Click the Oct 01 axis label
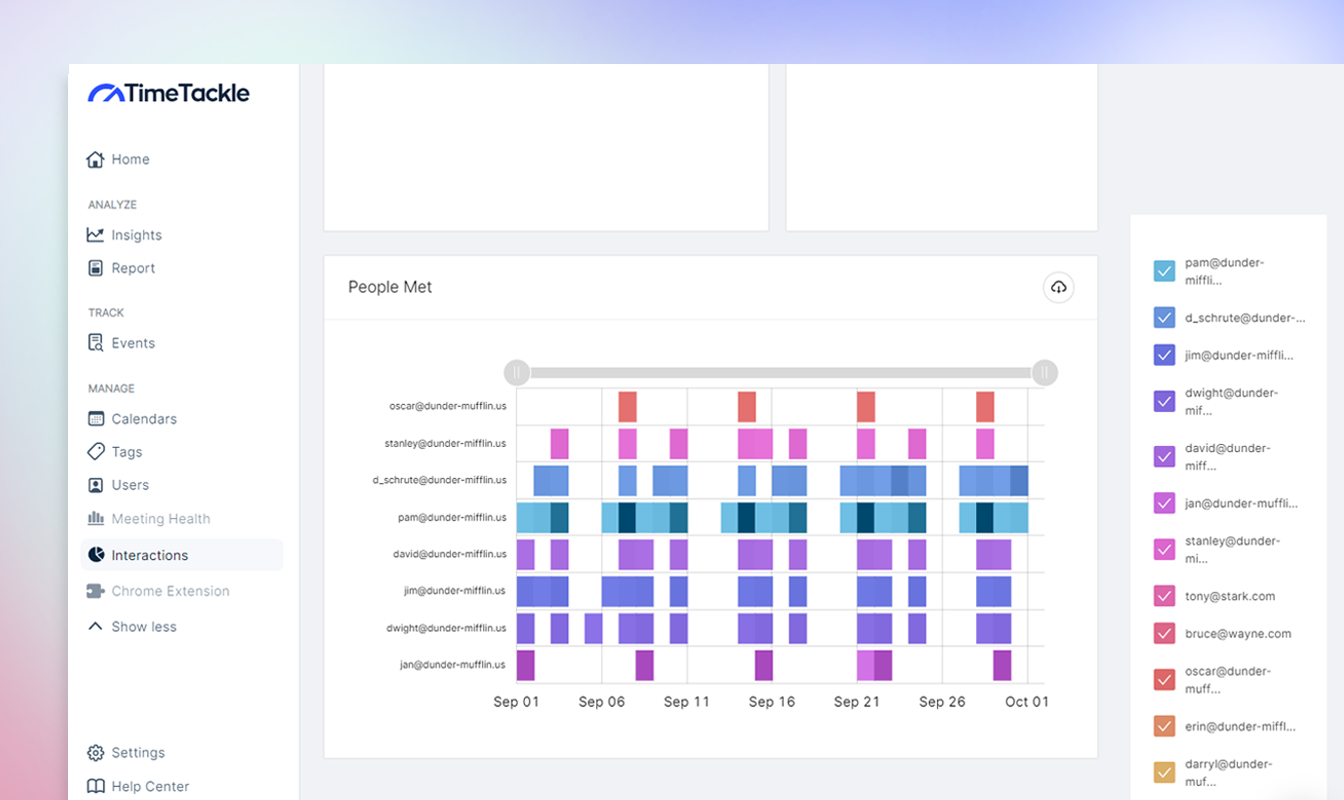Screen dimensions: 1344x800 pos(1027,702)
